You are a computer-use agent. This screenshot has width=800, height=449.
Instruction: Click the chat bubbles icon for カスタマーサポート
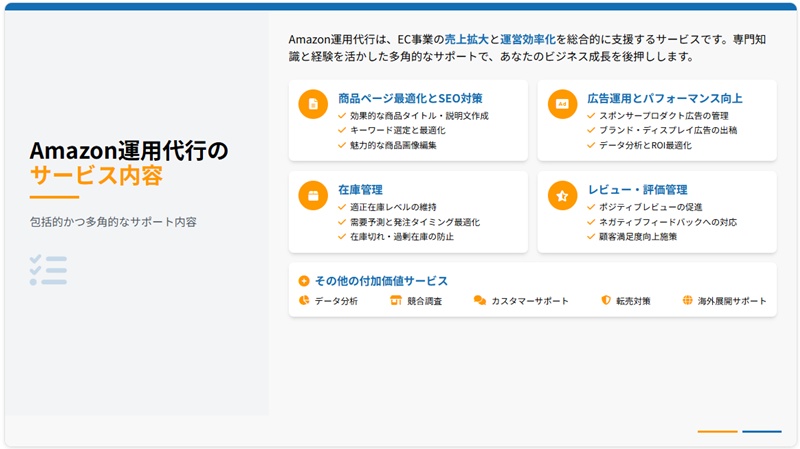tap(480, 301)
